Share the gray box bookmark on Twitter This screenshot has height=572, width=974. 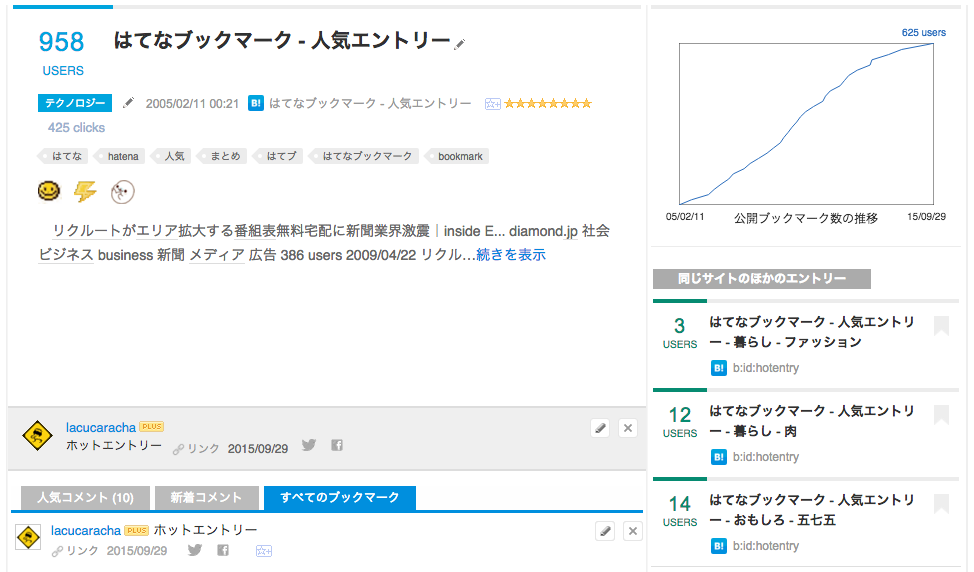point(309,445)
